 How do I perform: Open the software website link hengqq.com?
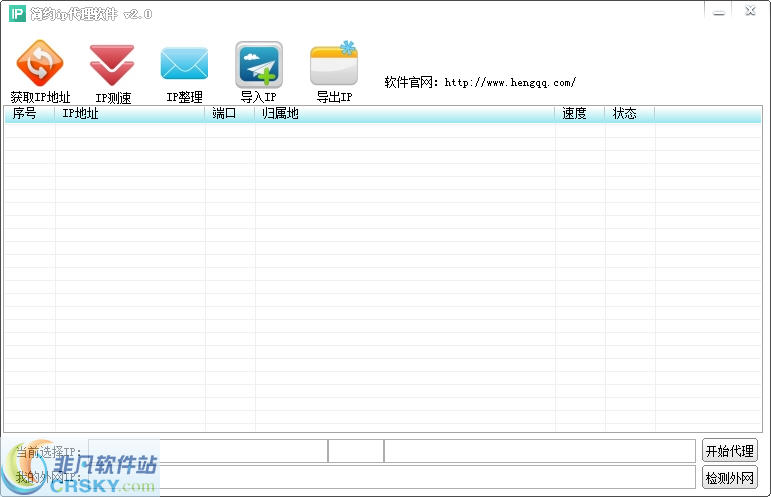click(510, 82)
